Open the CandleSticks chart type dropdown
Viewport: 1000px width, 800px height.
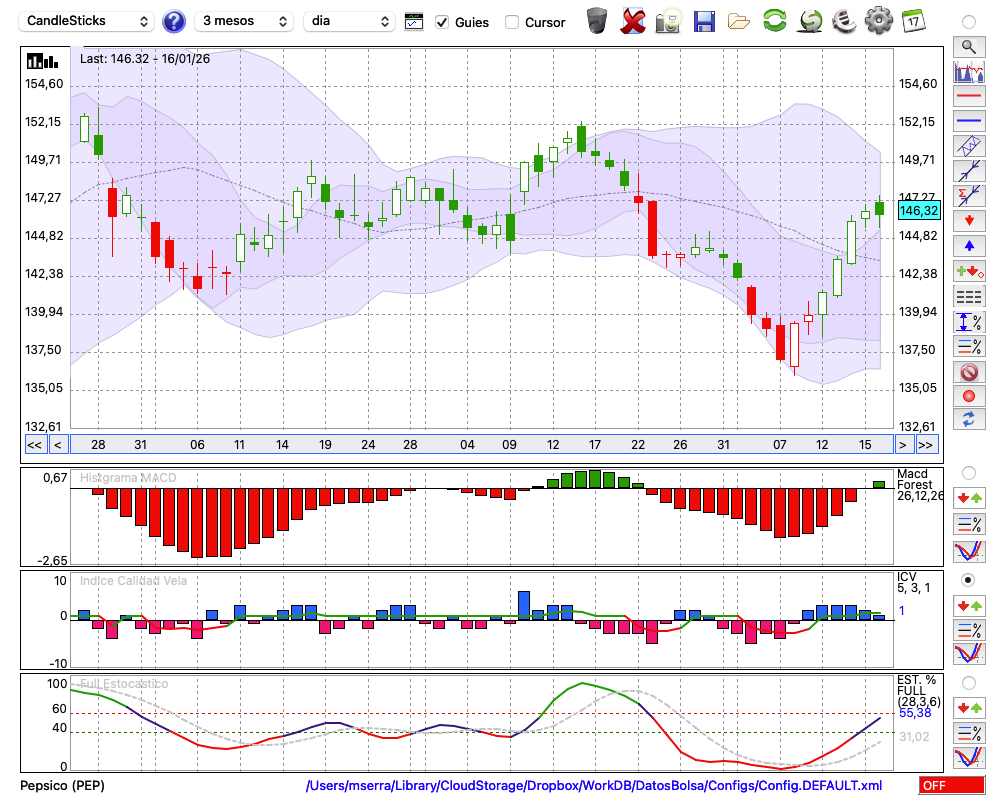[88, 21]
